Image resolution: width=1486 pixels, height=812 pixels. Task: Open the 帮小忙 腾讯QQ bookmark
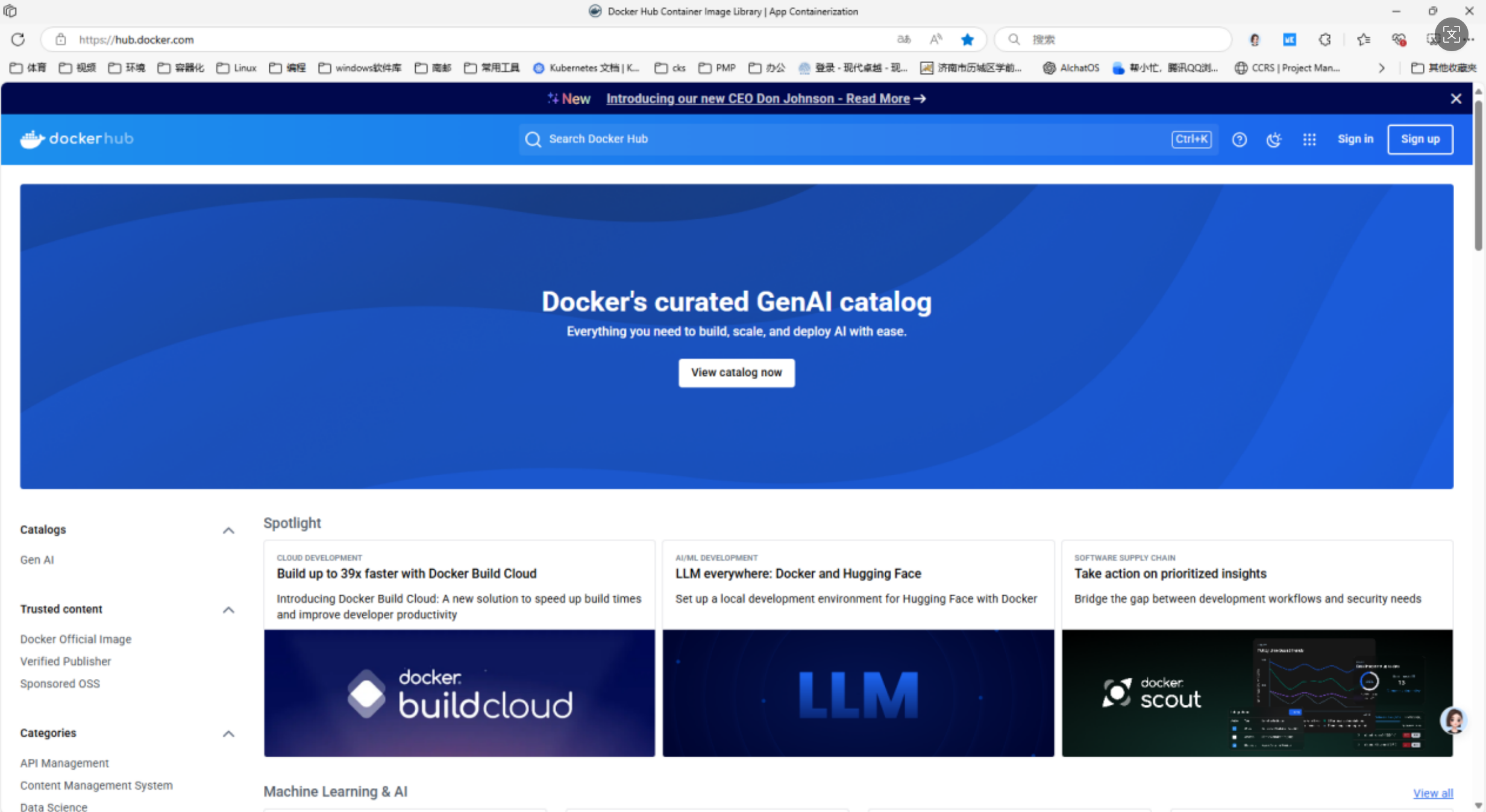[x=1165, y=68]
